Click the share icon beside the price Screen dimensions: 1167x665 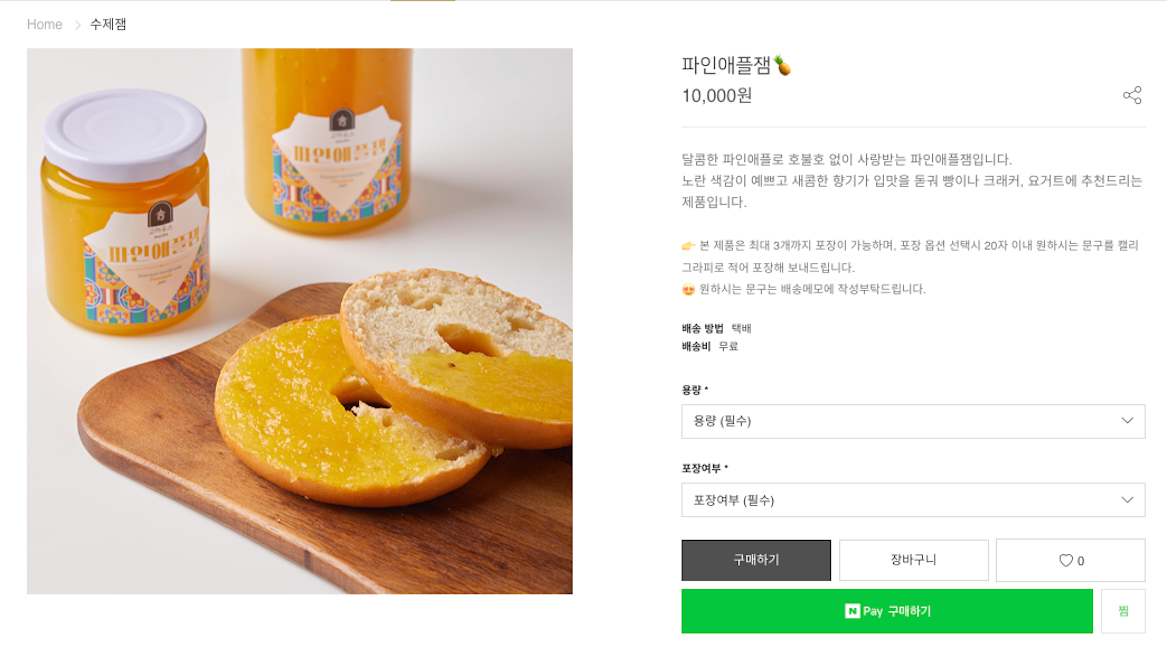1132,96
